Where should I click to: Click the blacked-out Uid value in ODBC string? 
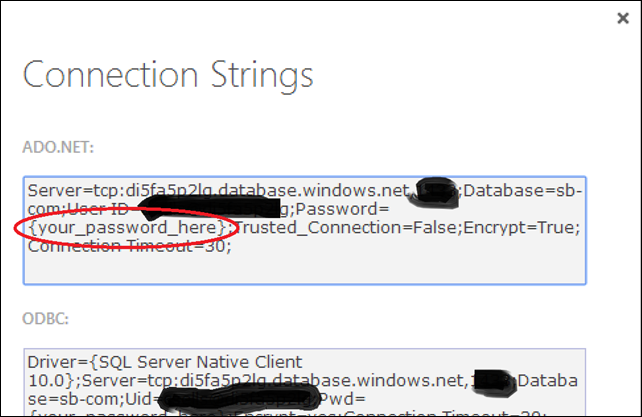[x=239, y=397]
